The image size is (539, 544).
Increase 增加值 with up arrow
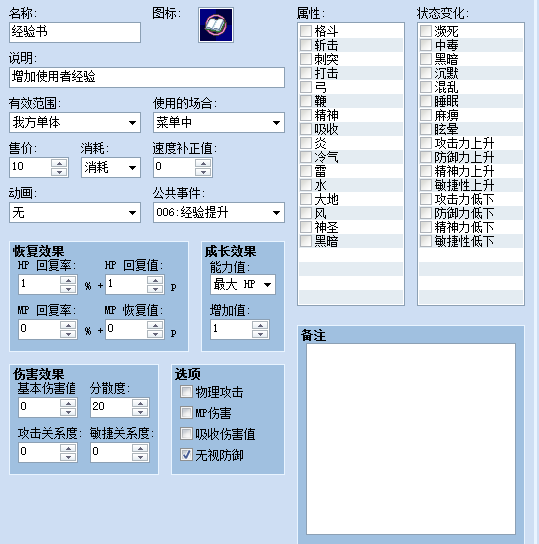(x=260, y=326)
